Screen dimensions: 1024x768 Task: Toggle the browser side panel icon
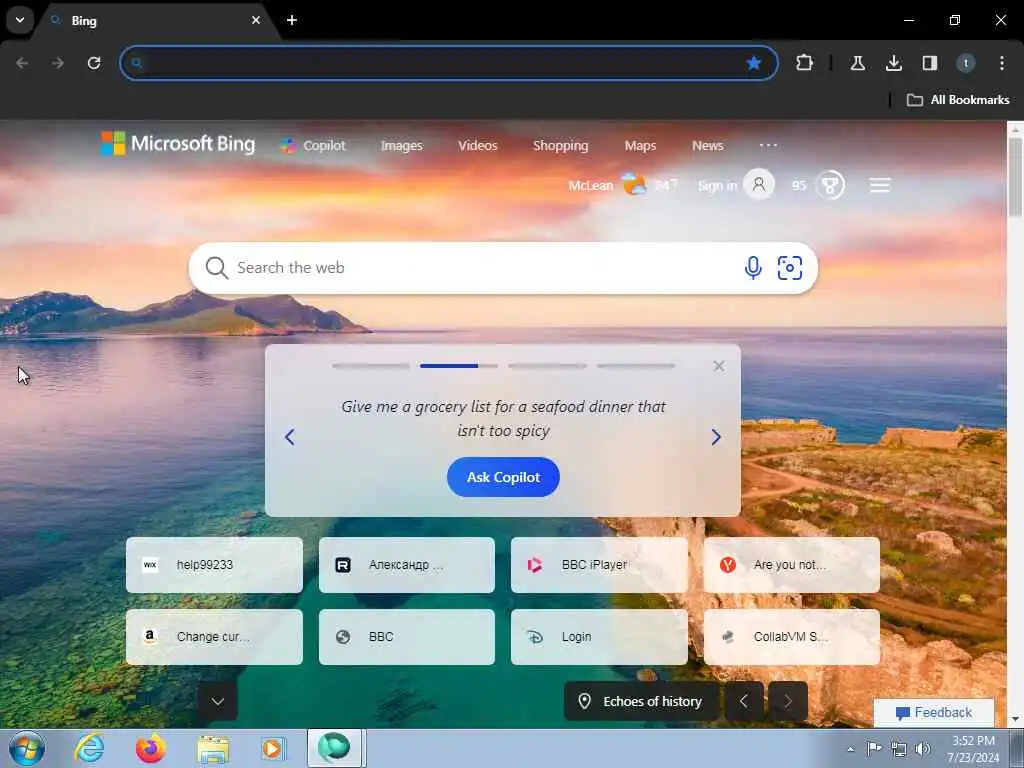click(929, 63)
